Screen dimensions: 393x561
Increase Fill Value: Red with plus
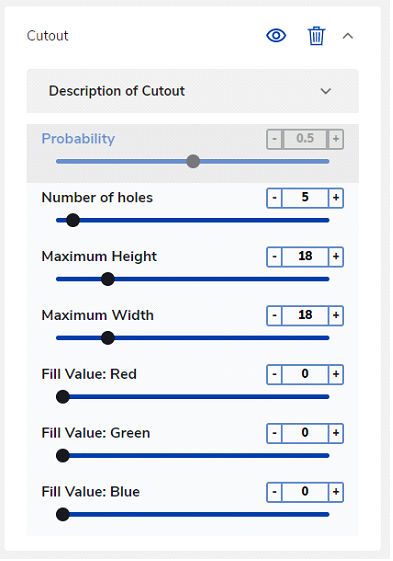(x=336, y=374)
